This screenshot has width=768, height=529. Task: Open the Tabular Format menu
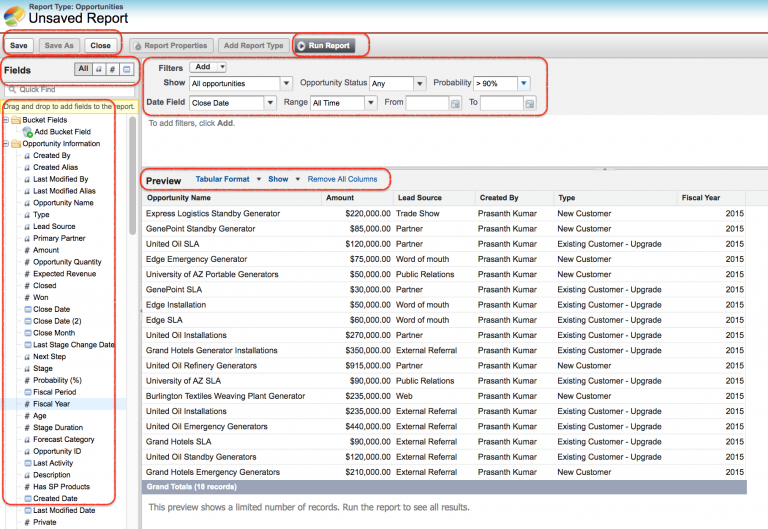[228, 179]
